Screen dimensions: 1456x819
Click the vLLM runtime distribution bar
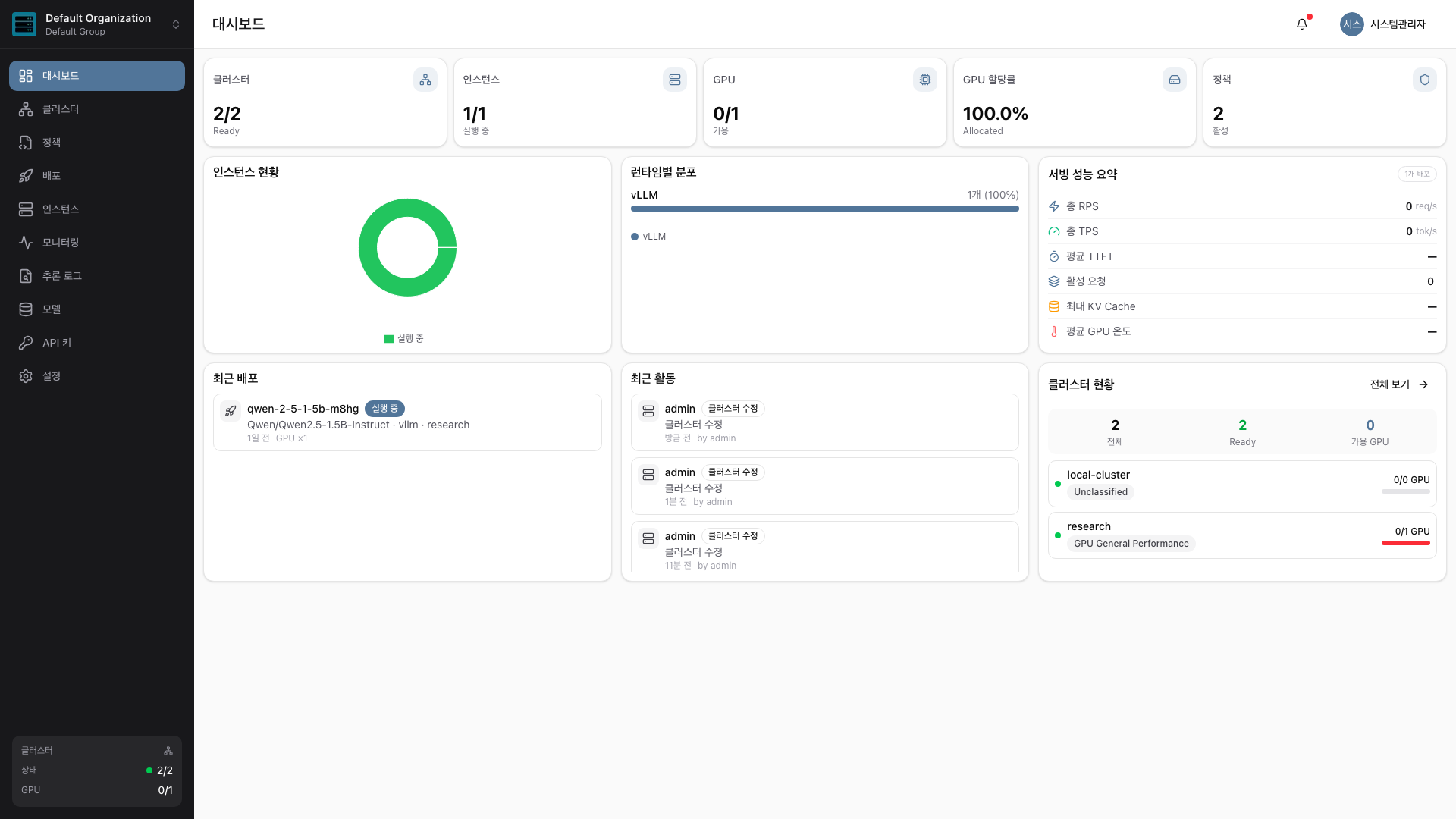(824, 209)
